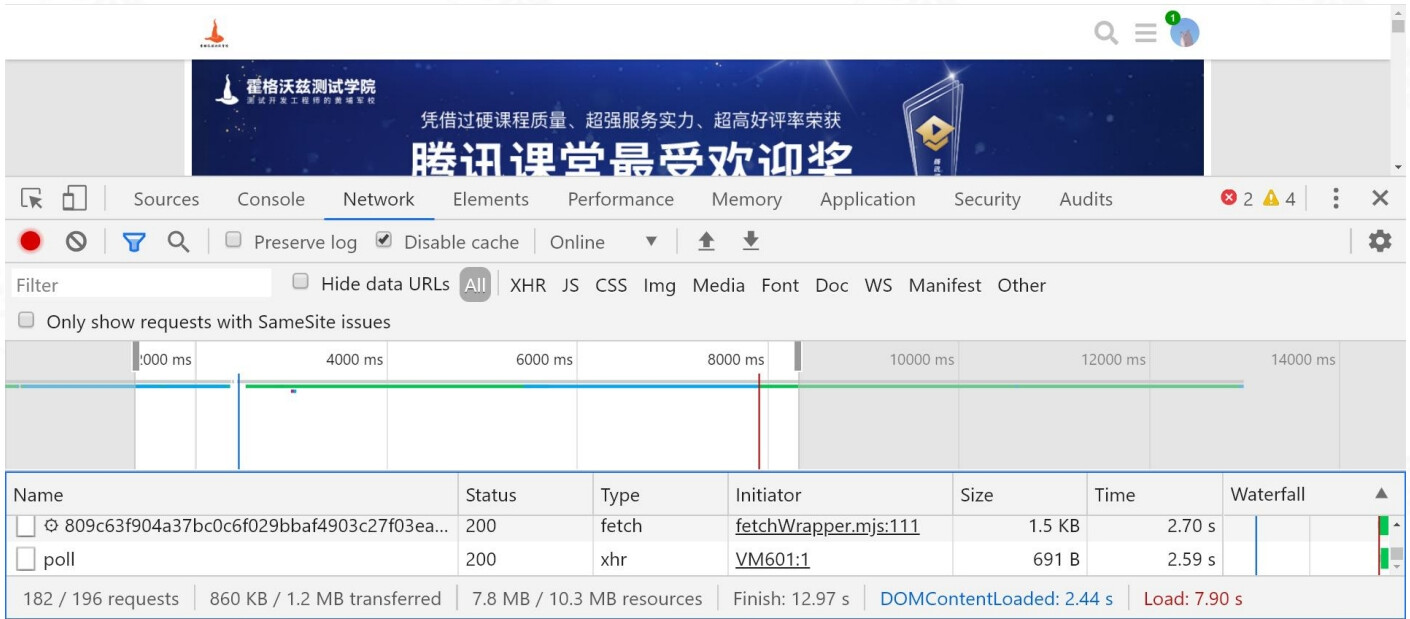The height and width of the screenshot is (619, 1410).
Task: Uncheck the Disable cache checkbox
Action: 384,240
